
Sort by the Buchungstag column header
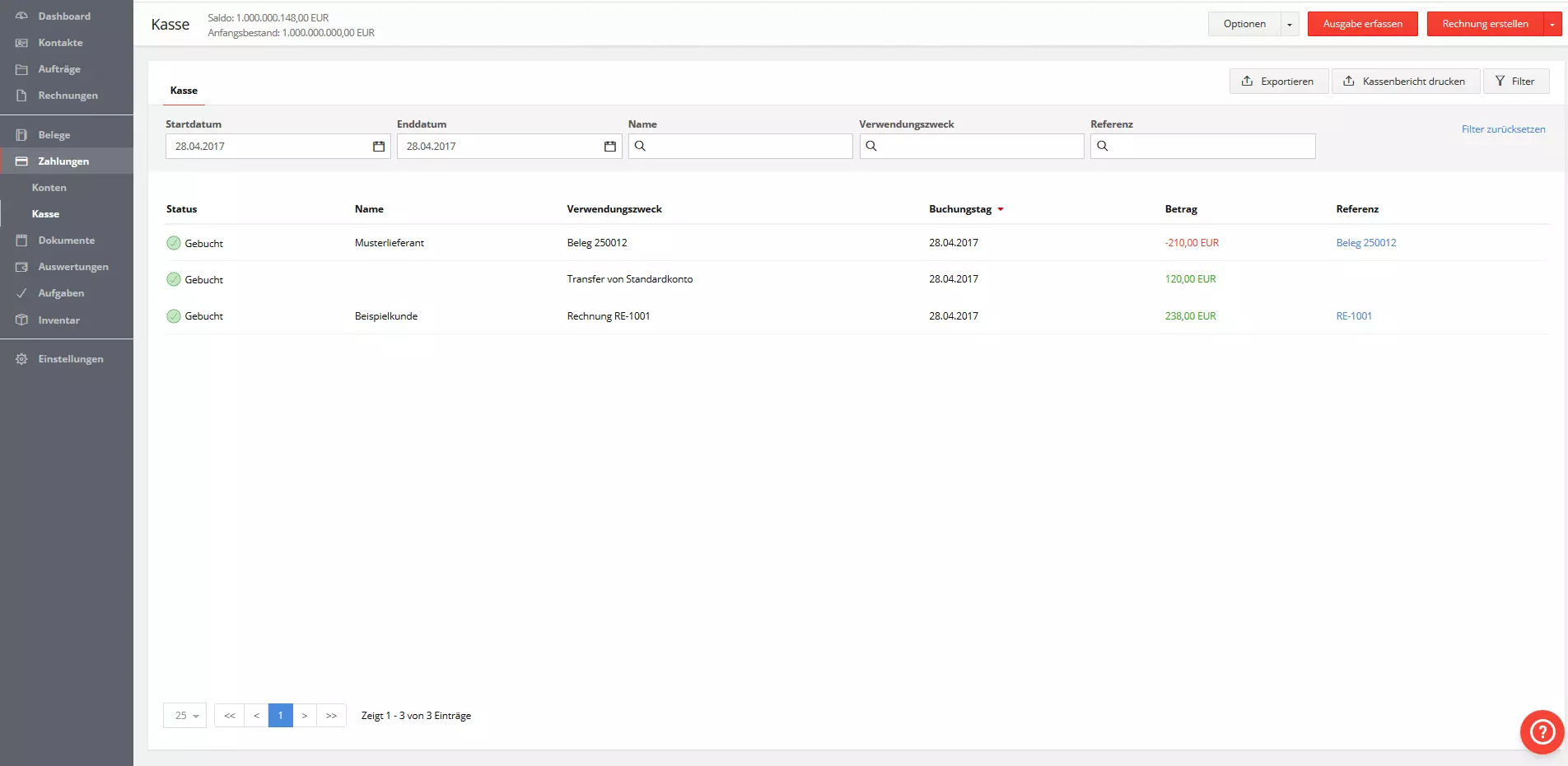click(x=960, y=209)
